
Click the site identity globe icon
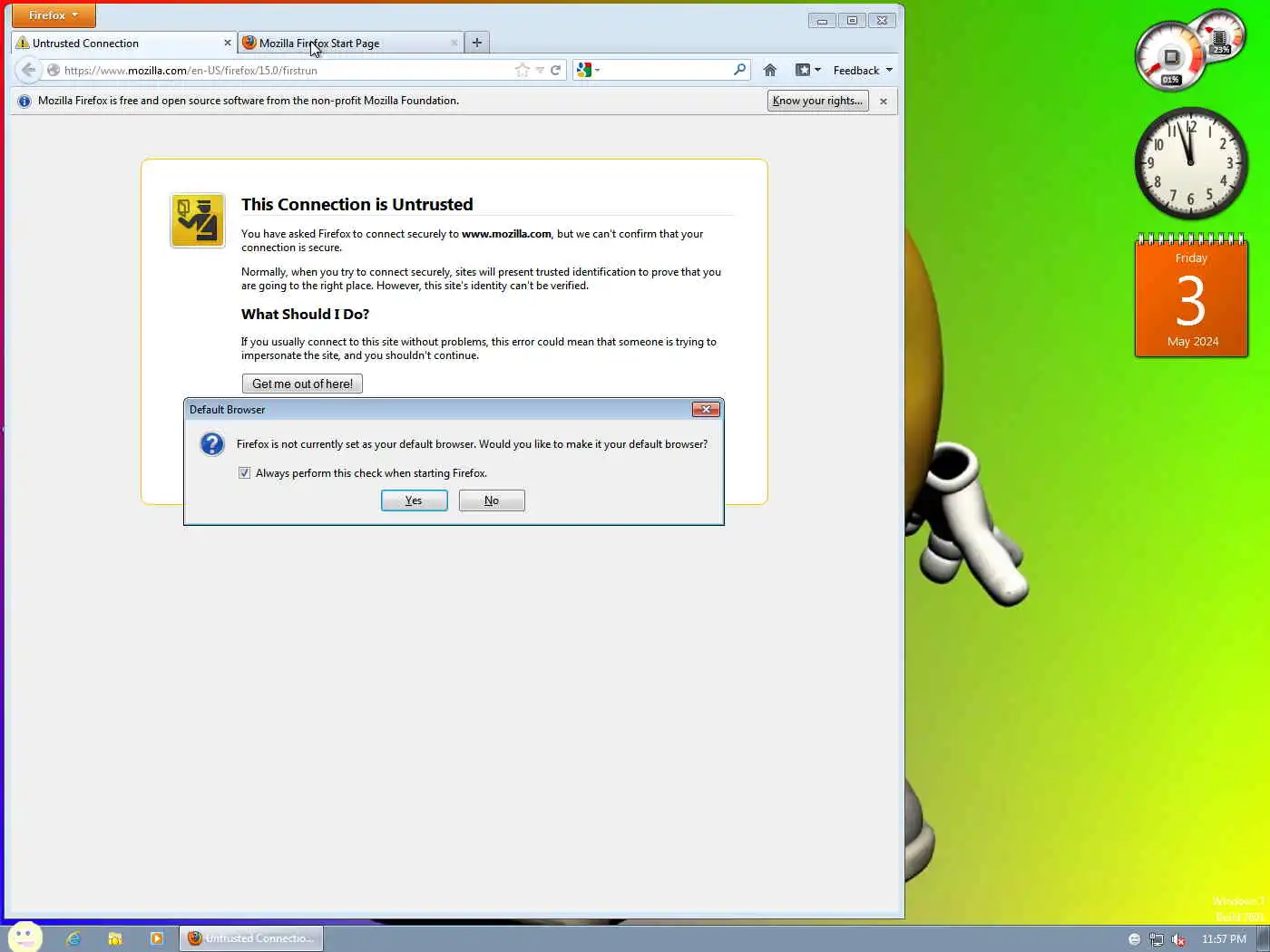(54, 70)
